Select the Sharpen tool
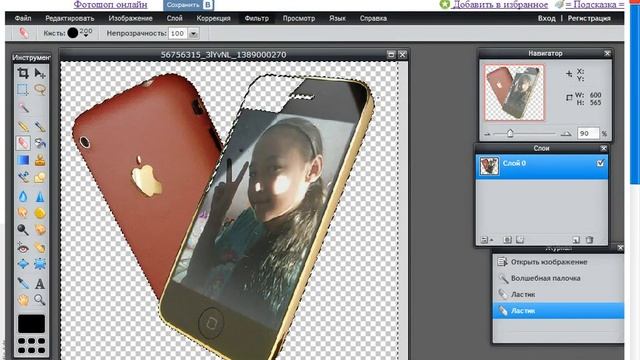The image size is (640, 360). point(40,196)
